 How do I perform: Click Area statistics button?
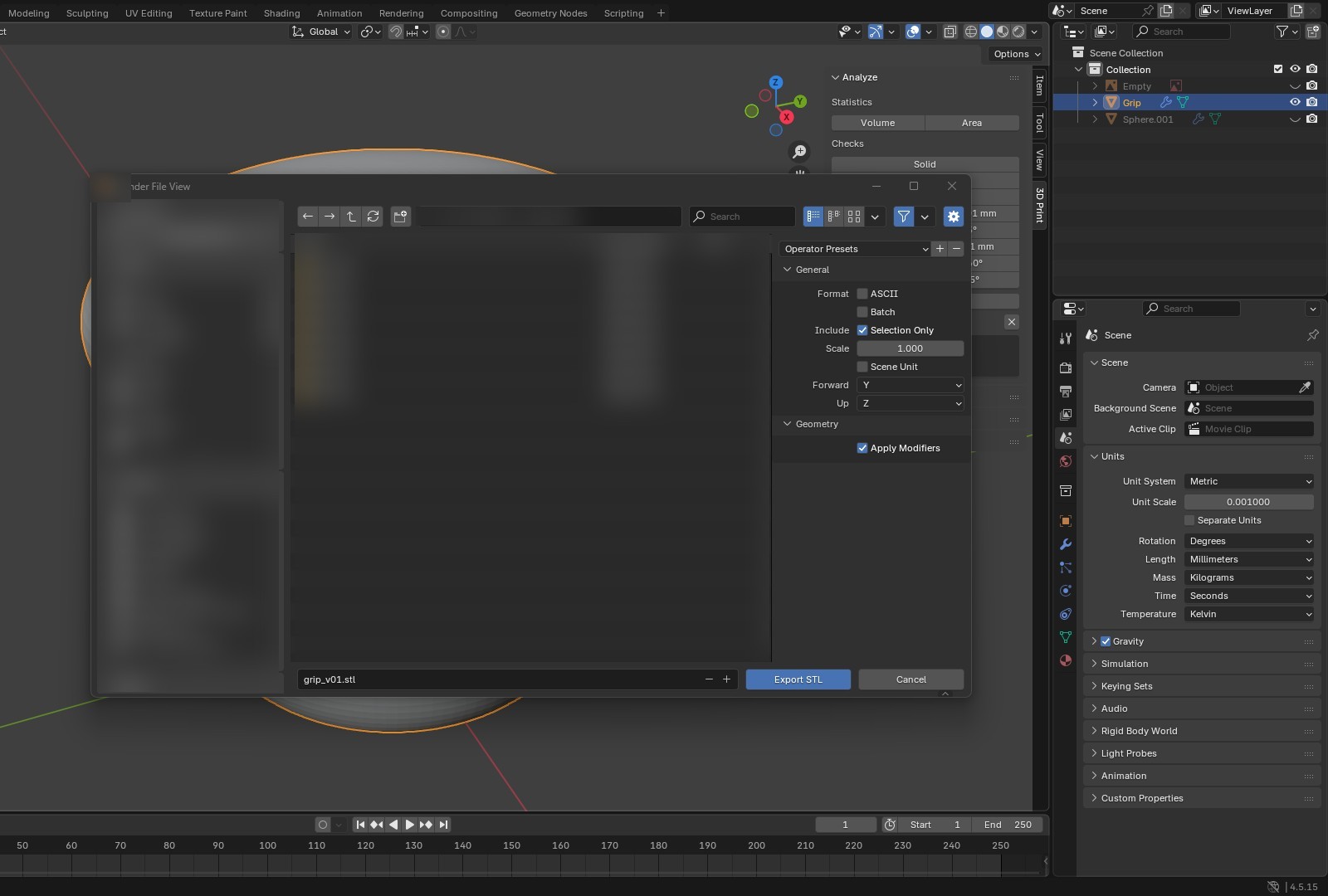click(x=972, y=123)
